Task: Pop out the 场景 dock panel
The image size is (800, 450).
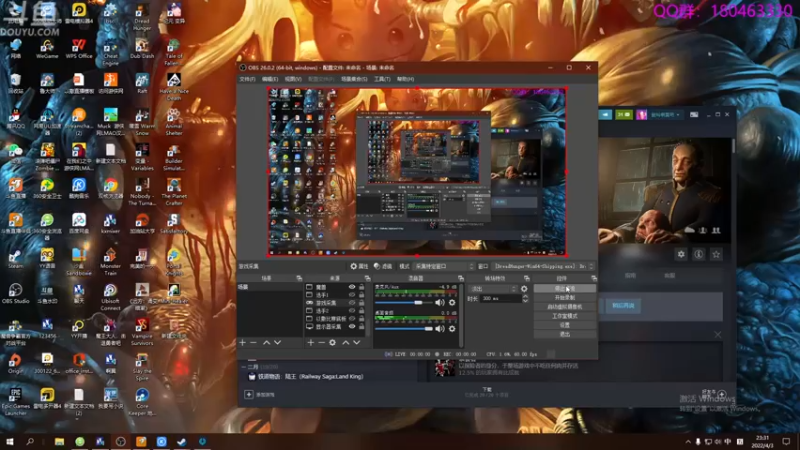Action: (299, 278)
